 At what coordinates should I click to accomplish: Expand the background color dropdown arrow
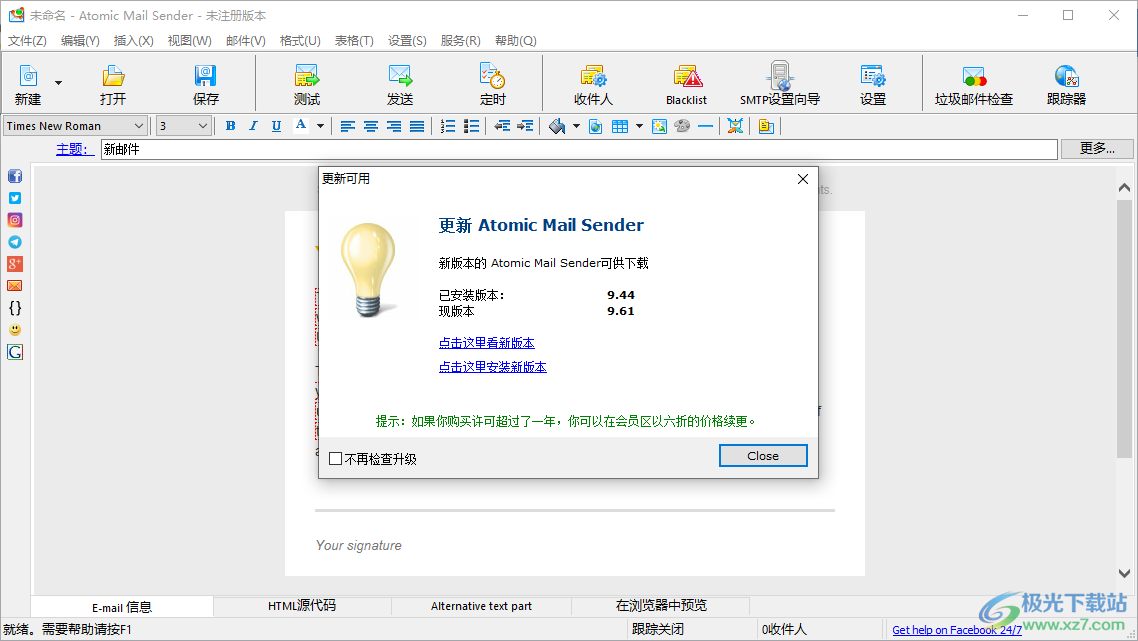coord(576,126)
